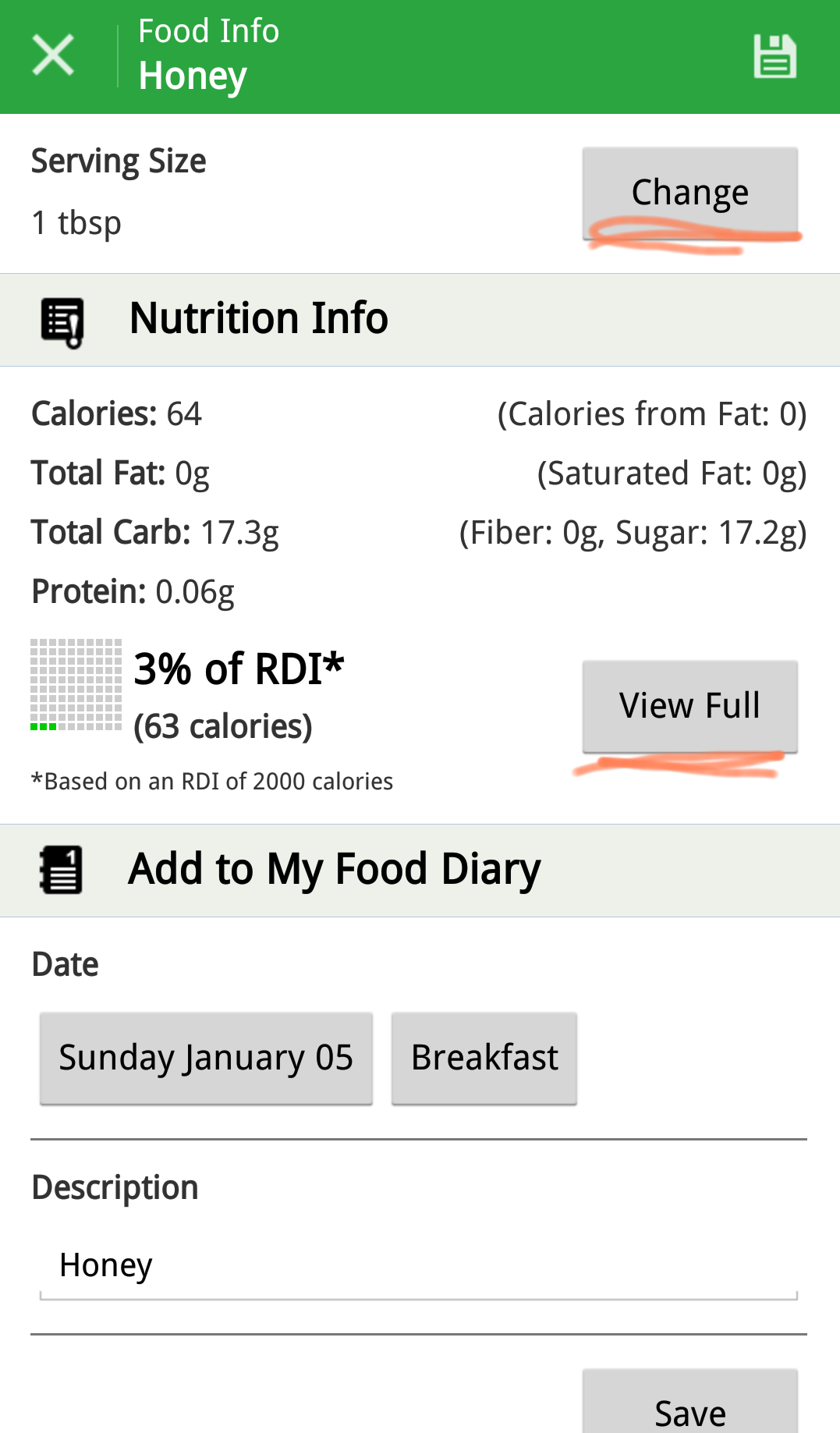Viewport: 840px width, 1433px height.
Task: Tap the Honey title in header
Action: tap(193, 76)
